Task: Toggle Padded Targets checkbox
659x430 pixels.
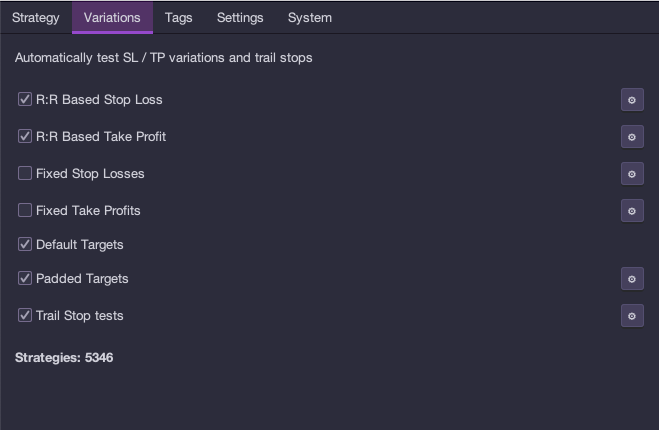Action: [25, 278]
